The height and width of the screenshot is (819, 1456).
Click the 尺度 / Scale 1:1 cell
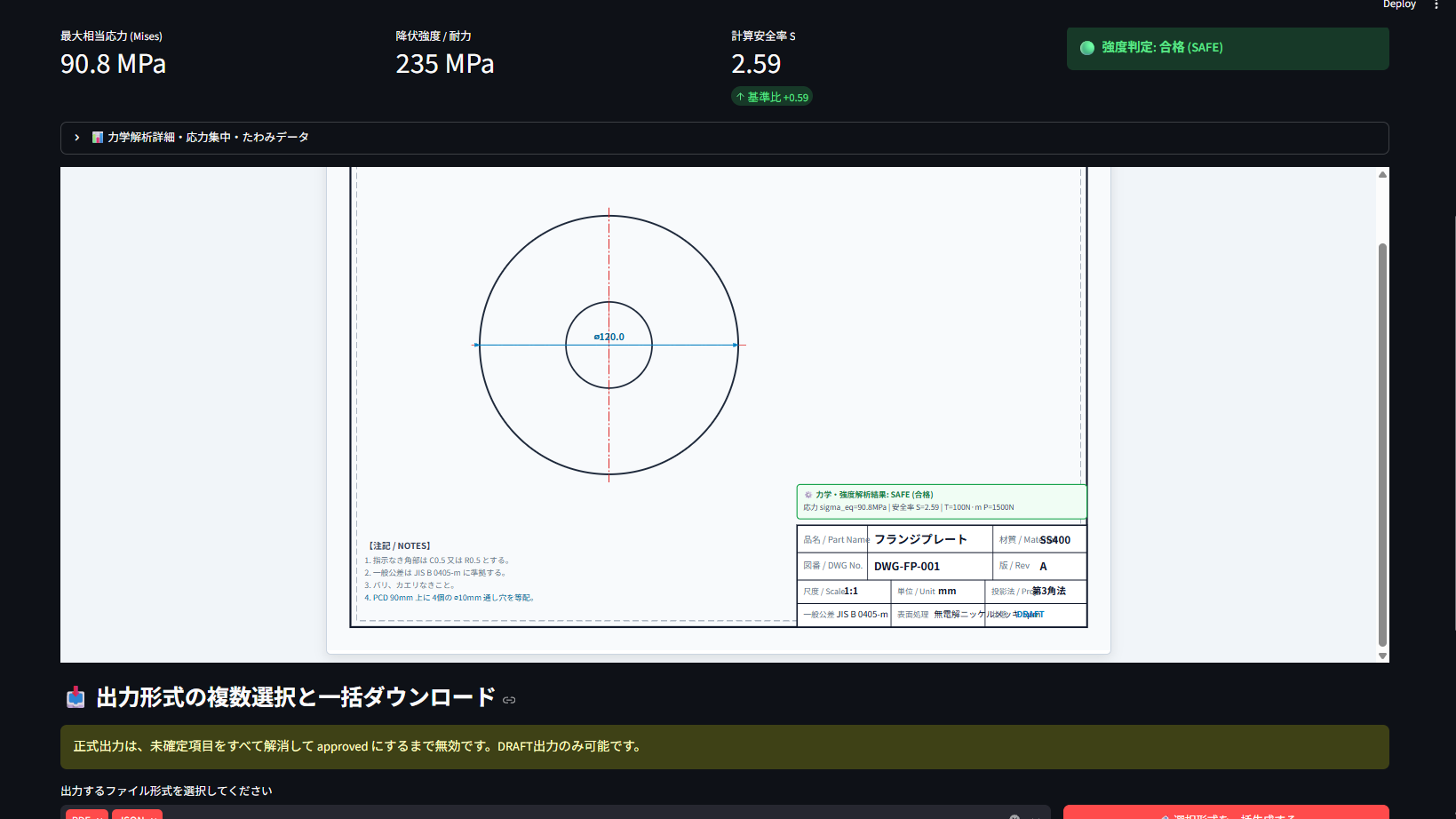click(x=844, y=591)
